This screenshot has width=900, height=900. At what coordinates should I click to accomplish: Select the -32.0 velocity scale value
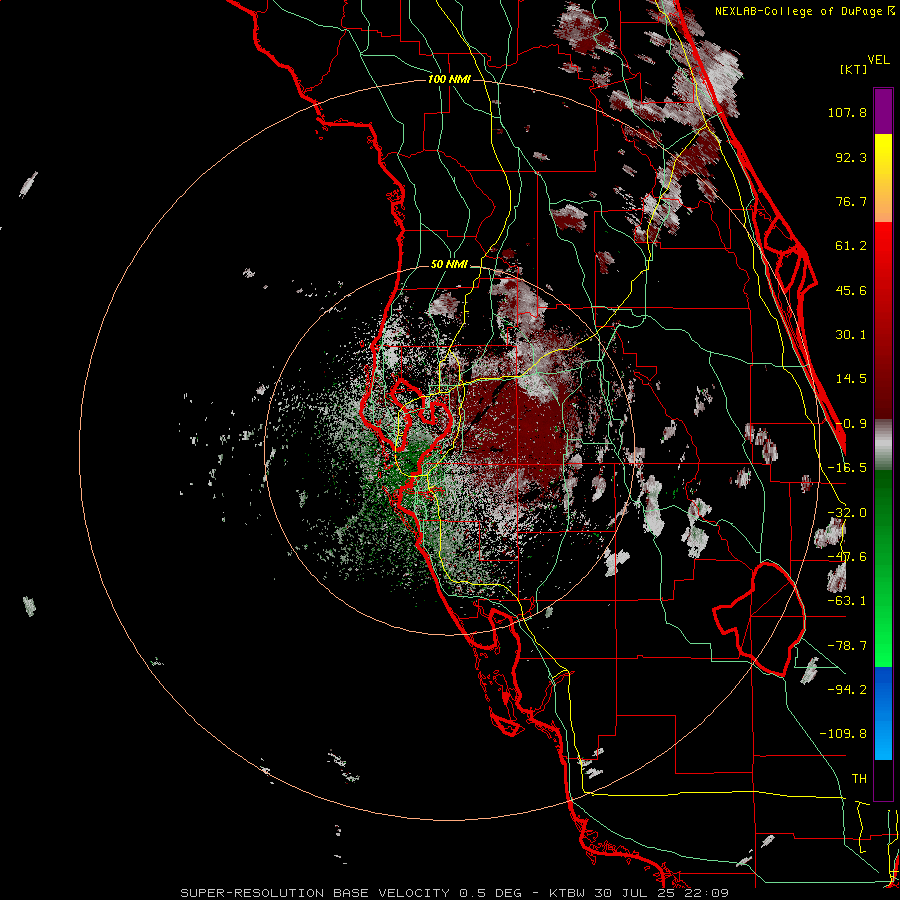click(x=847, y=513)
